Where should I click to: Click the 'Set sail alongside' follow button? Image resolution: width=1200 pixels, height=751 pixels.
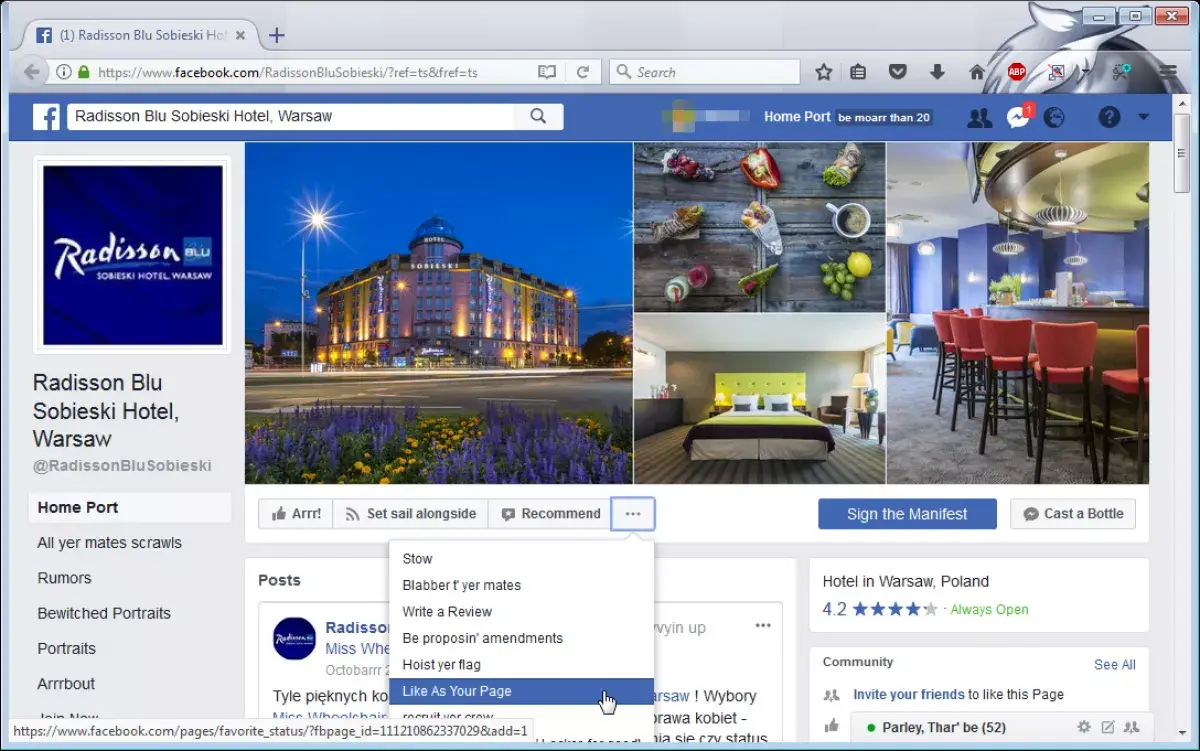[x=410, y=514]
